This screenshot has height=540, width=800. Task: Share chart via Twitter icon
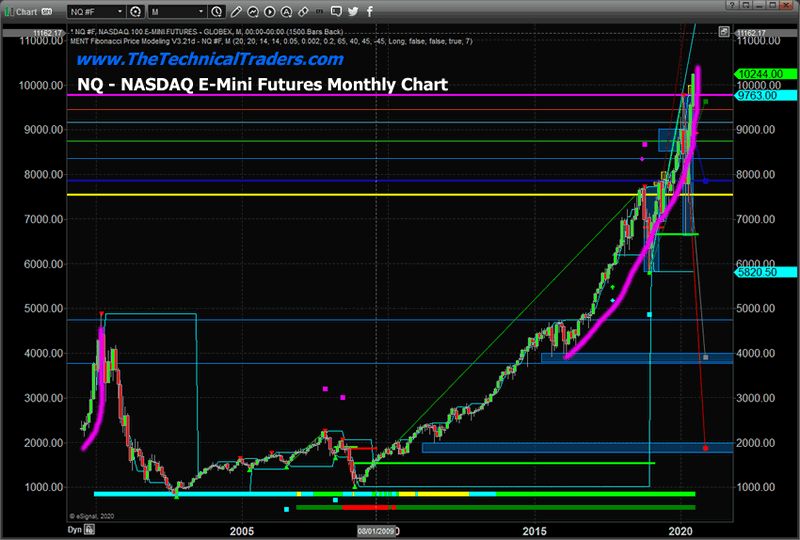(x=353, y=11)
